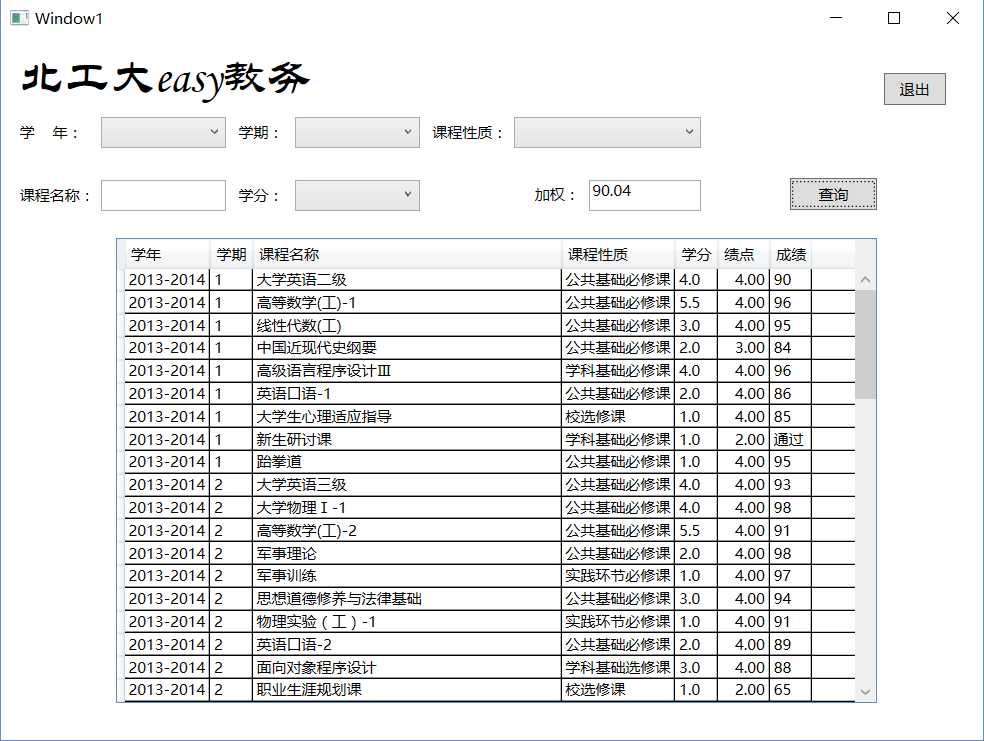
Task: Open the 学年 dropdown
Action: point(163,132)
